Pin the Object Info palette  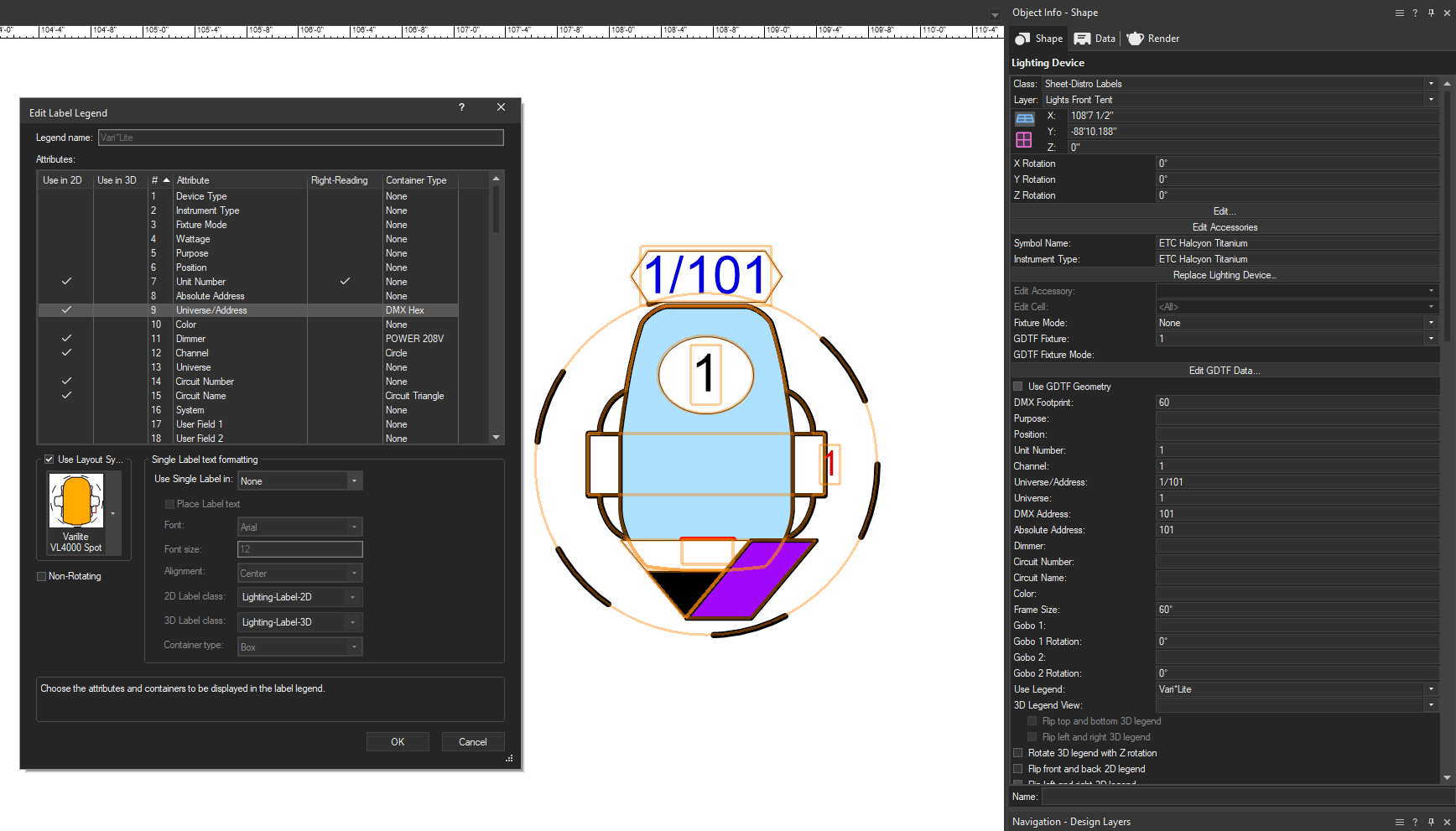coord(1431,13)
